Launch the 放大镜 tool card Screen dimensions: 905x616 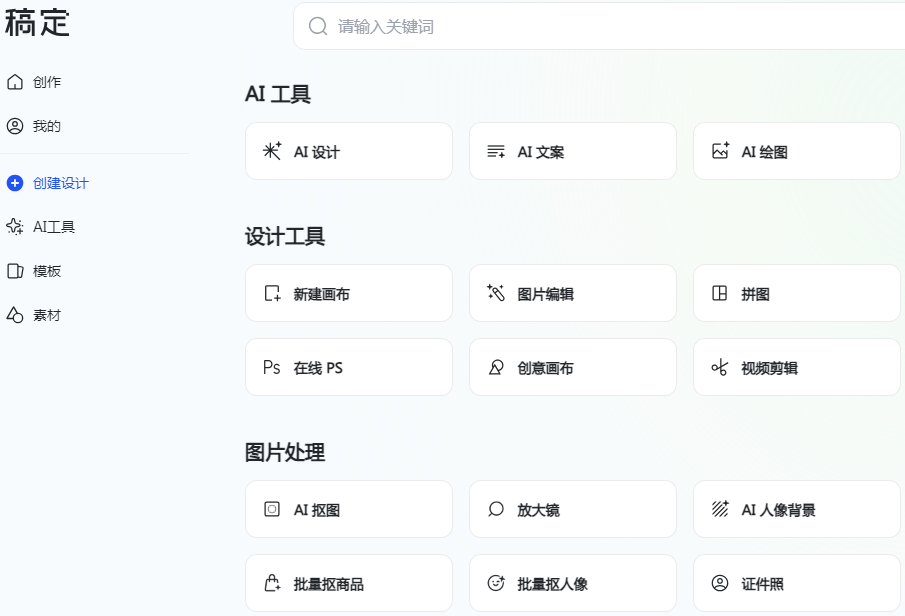[x=572, y=510]
